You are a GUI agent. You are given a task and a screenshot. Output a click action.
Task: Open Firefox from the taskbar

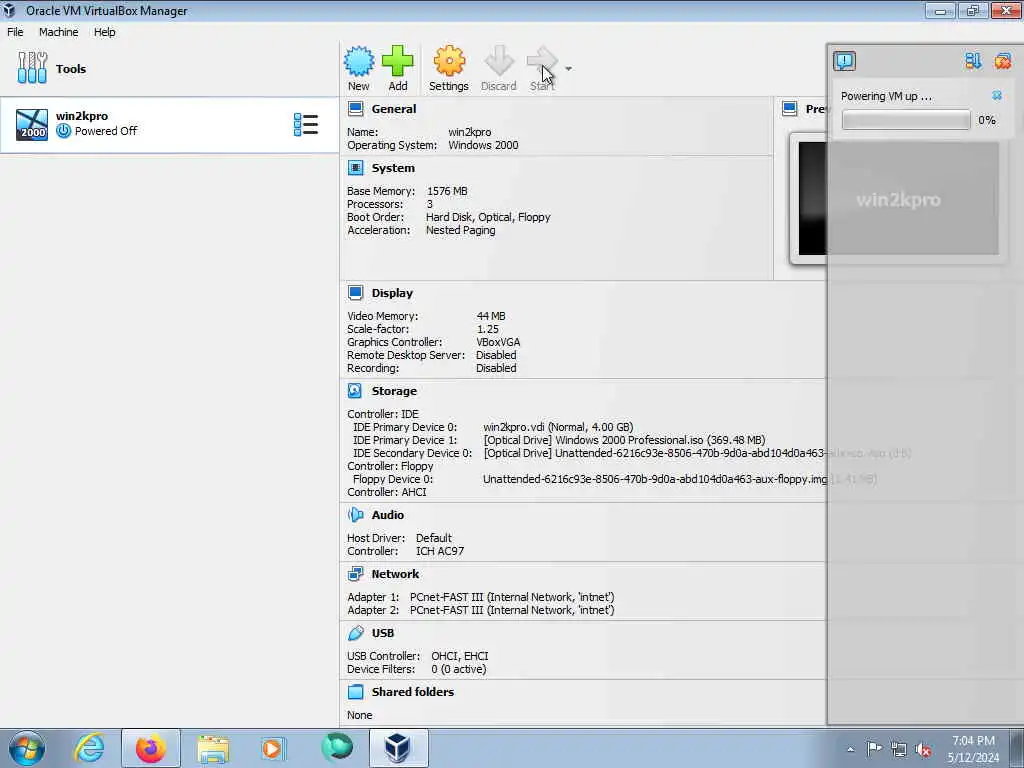click(151, 748)
